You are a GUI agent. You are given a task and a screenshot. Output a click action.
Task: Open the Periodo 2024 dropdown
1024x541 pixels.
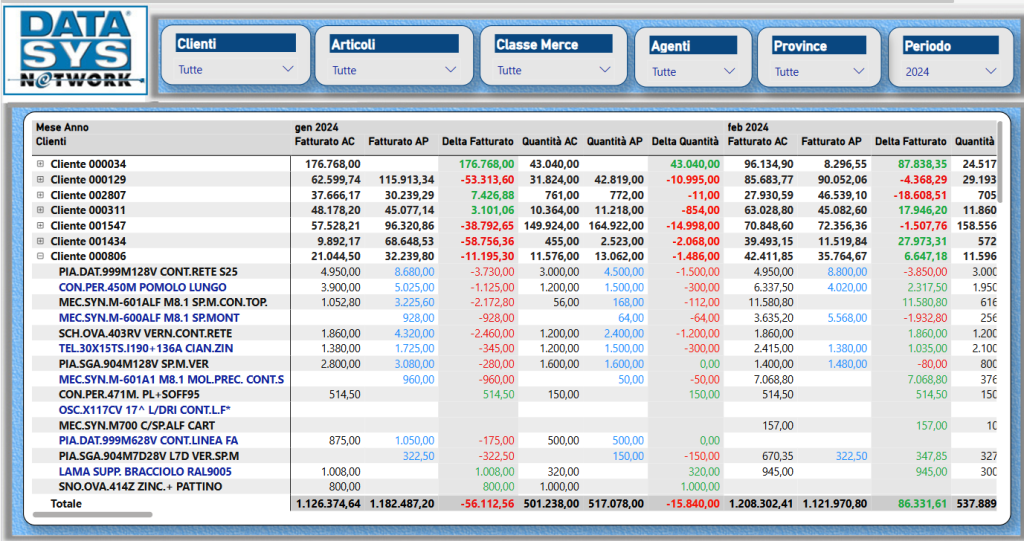point(991,71)
